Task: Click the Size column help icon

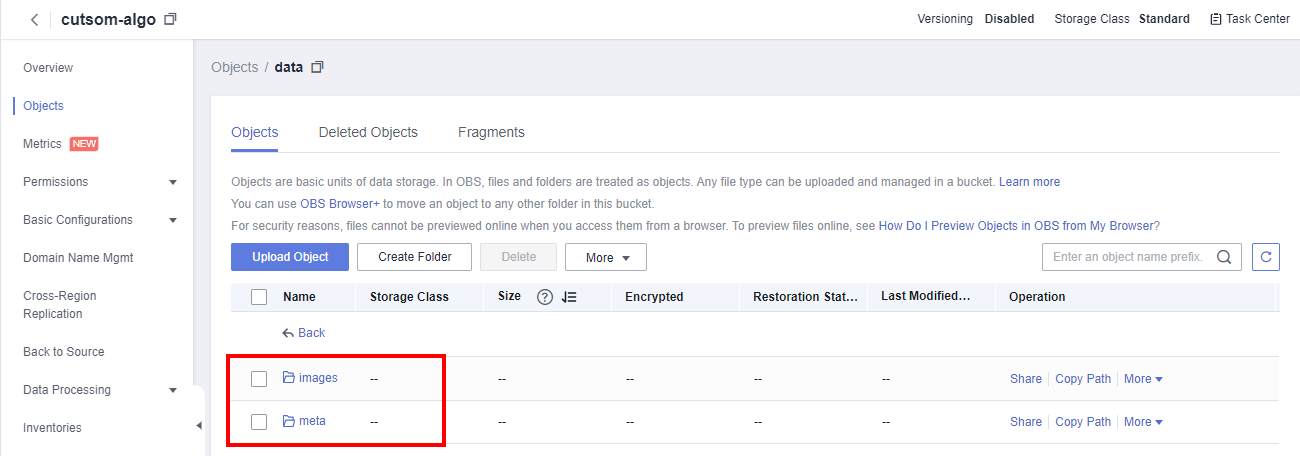Action: (x=545, y=297)
